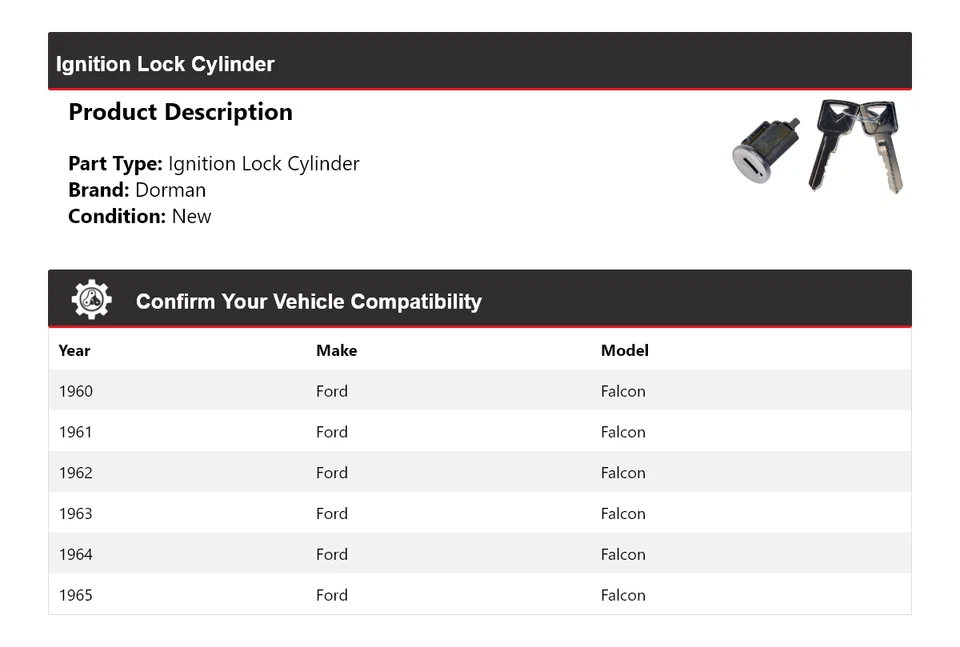Click the ignition lock cylinder product image
960x647 pixels.
coord(818,146)
